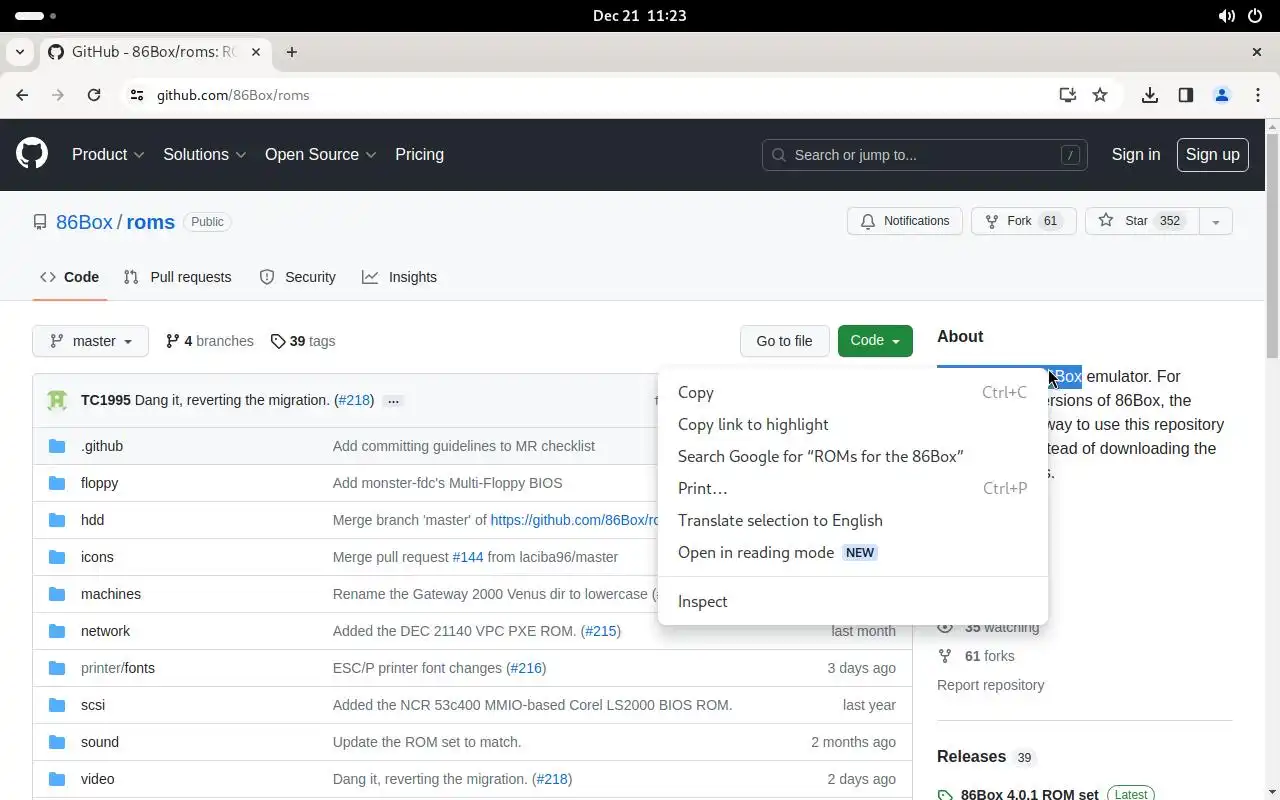Open the 61 forks link
The width and height of the screenshot is (1280, 800).
click(976, 656)
